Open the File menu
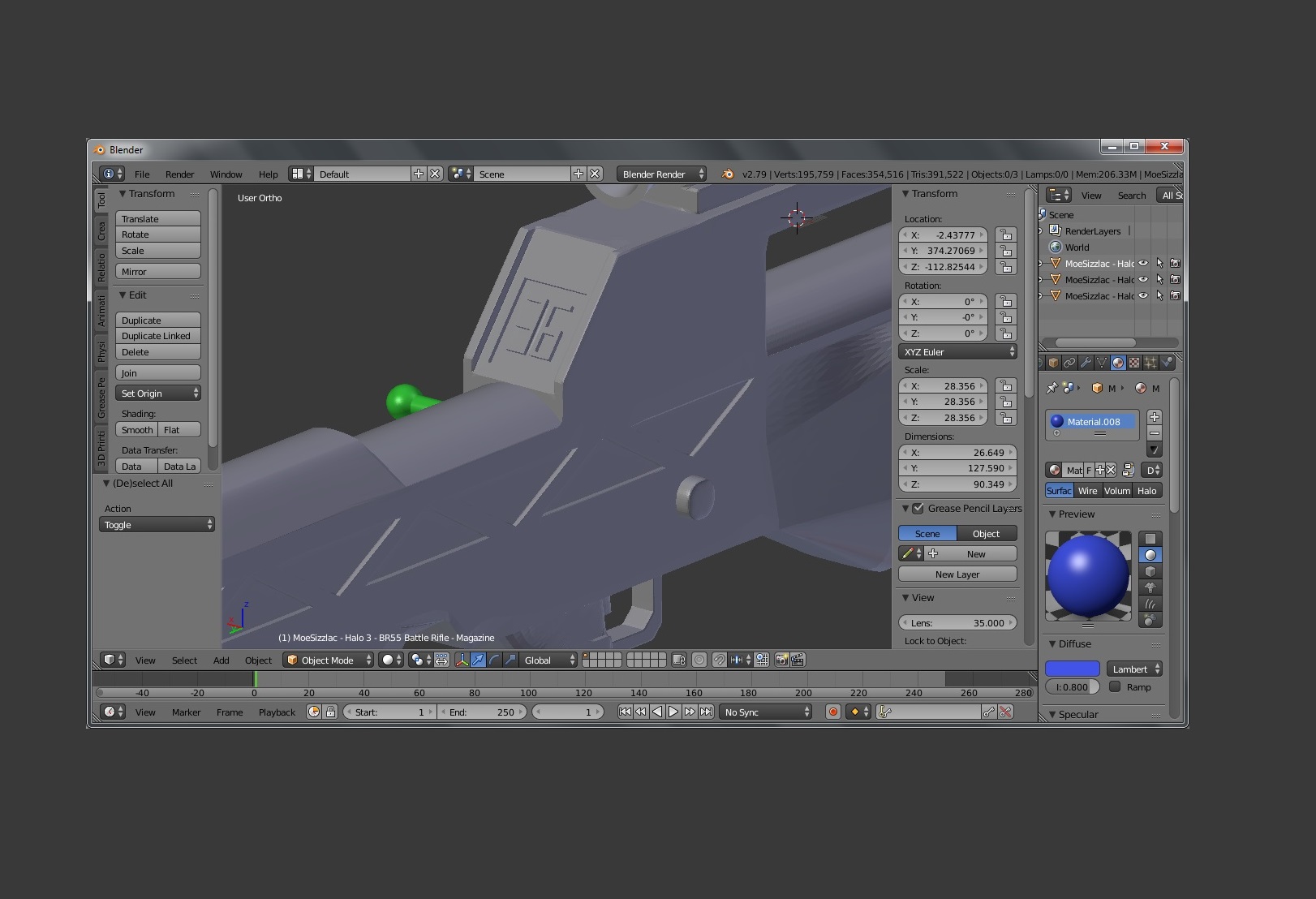 point(142,174)
